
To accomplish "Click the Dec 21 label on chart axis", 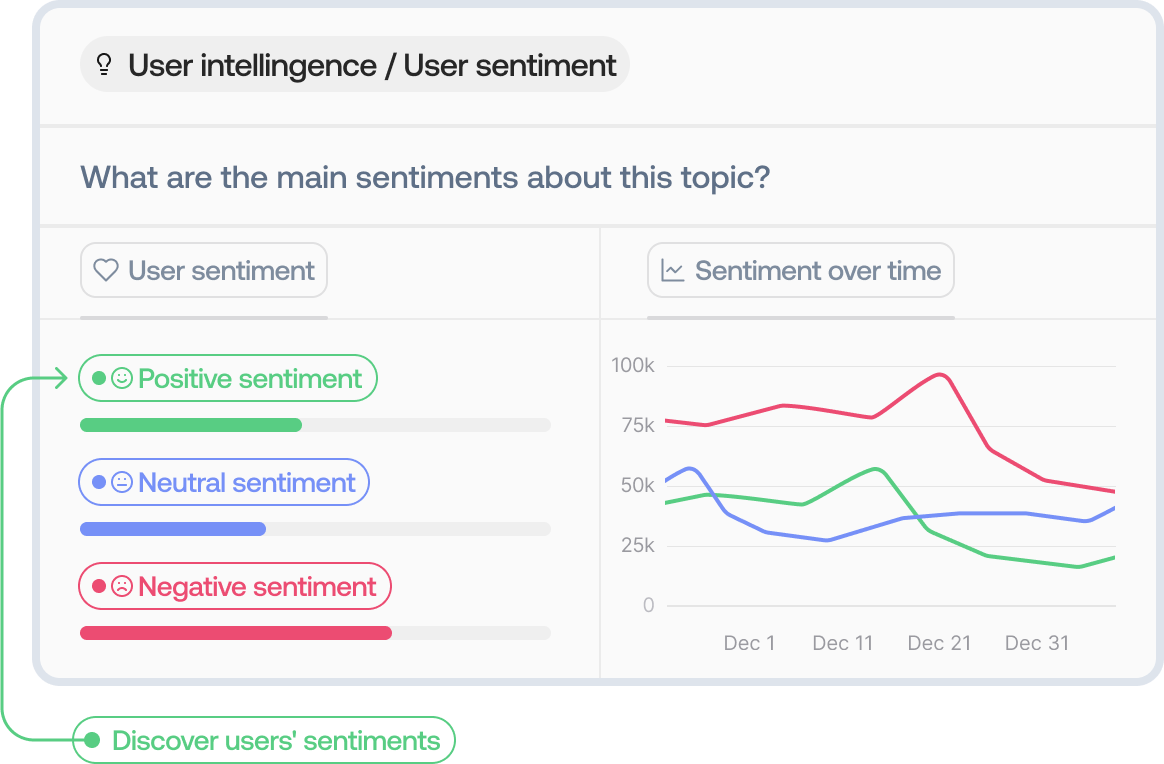I will point(939,643).
